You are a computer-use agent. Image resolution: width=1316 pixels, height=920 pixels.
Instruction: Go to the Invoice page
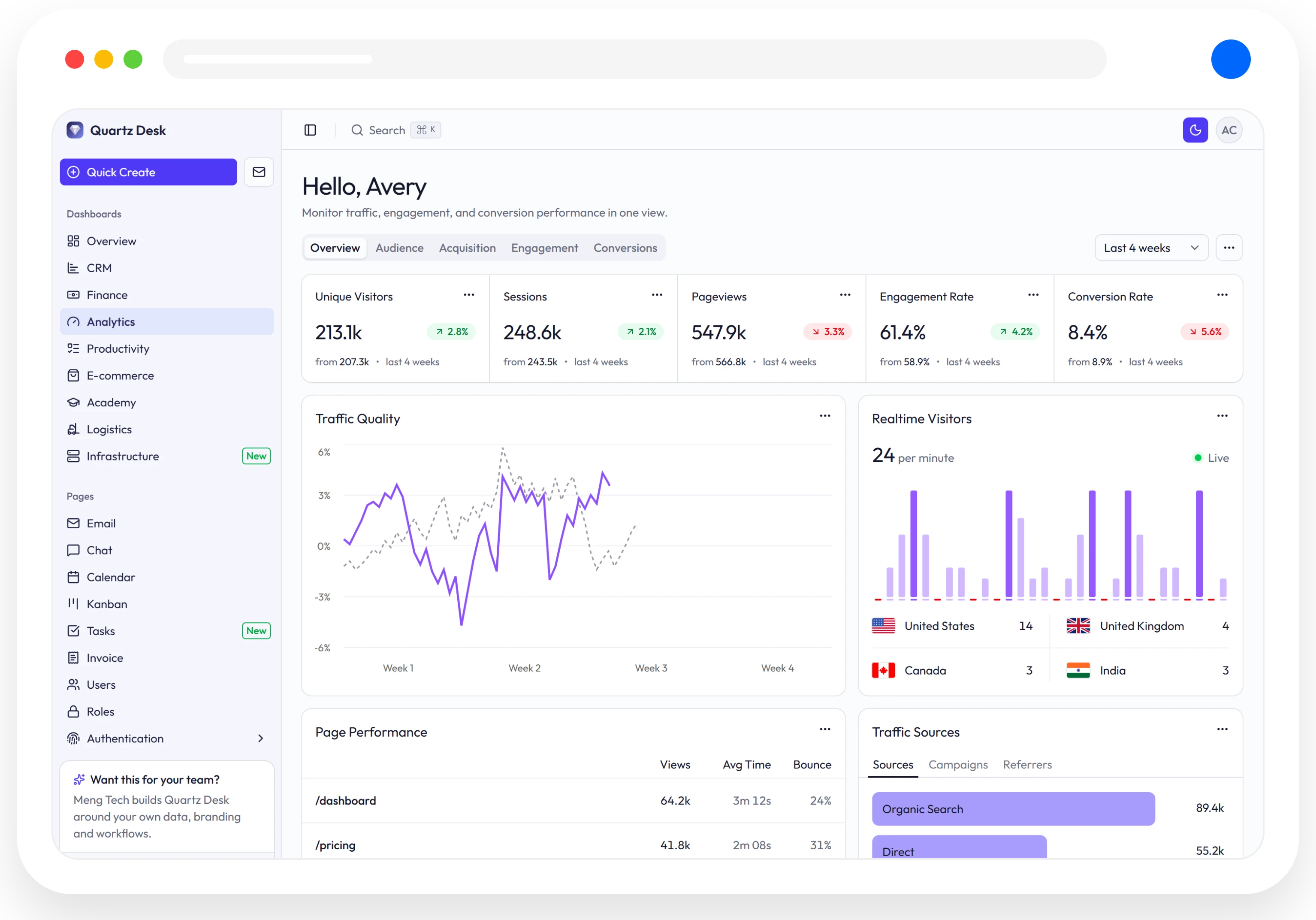click(x=167, y=658)
